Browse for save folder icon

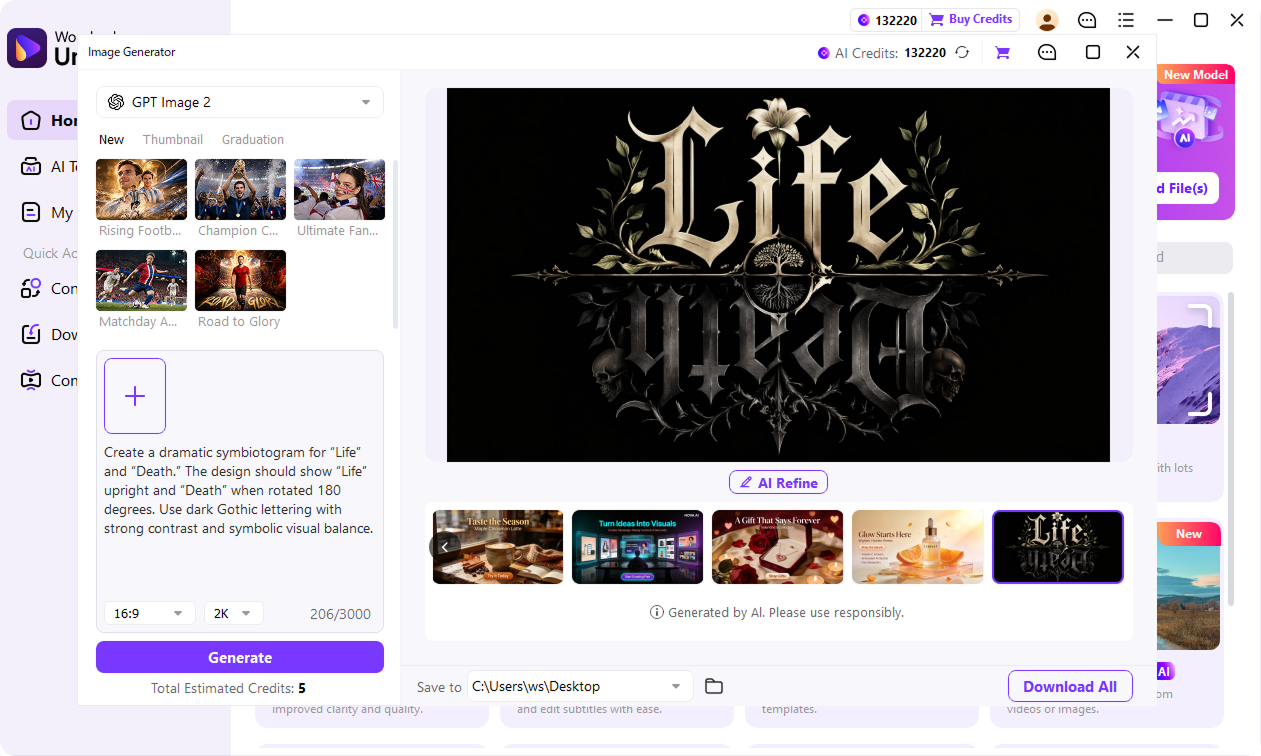click(x=713, y=686)
